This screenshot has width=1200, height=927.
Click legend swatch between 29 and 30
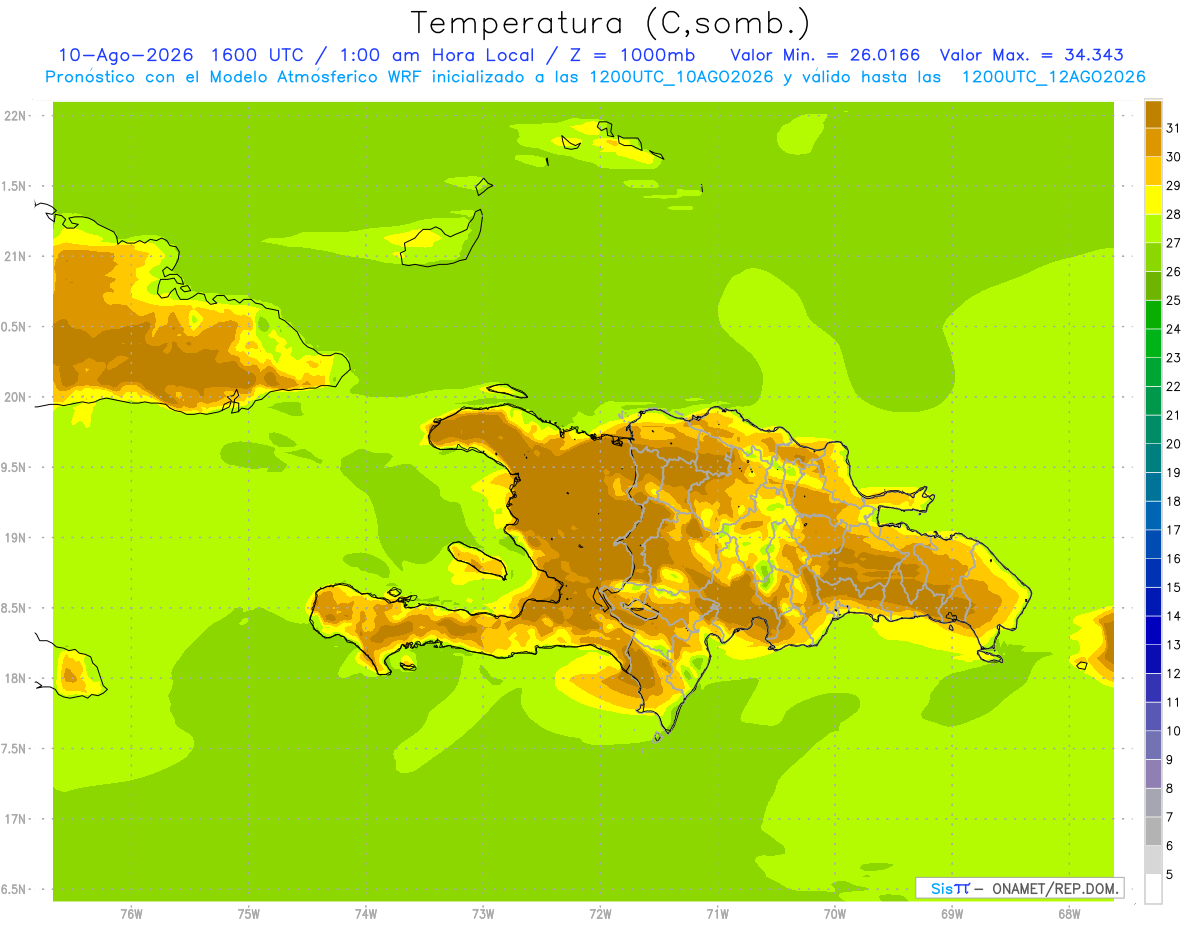coord(1153,171)
